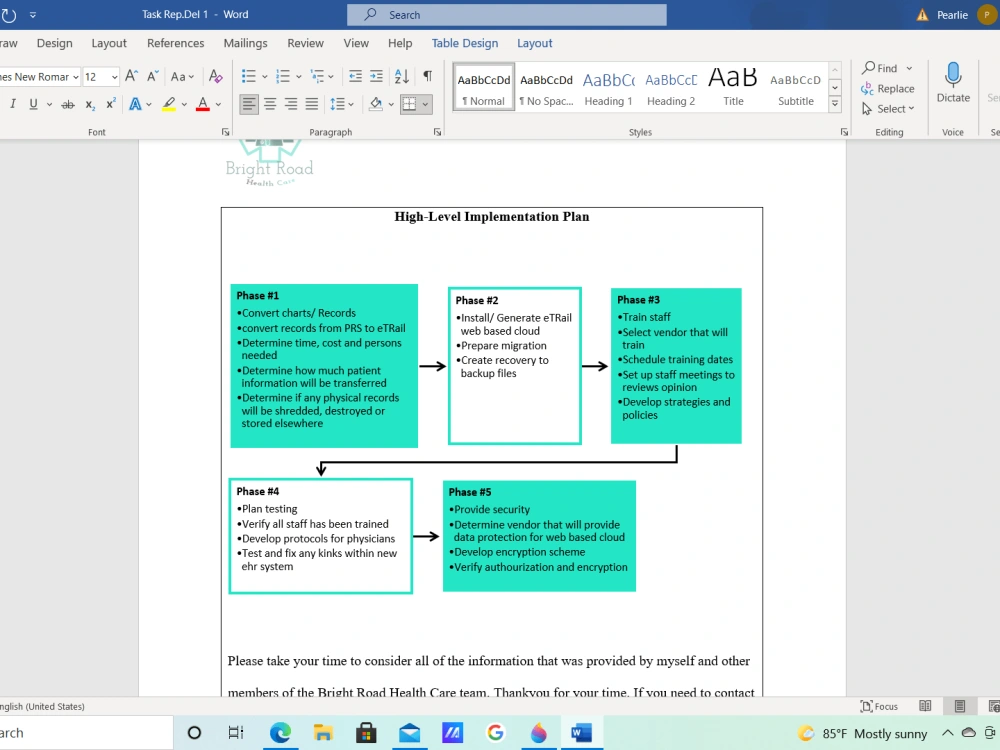Viewport: 1000px width, 750px height.
Task: Open the English (United States) language setting
Action: [42, 706]
